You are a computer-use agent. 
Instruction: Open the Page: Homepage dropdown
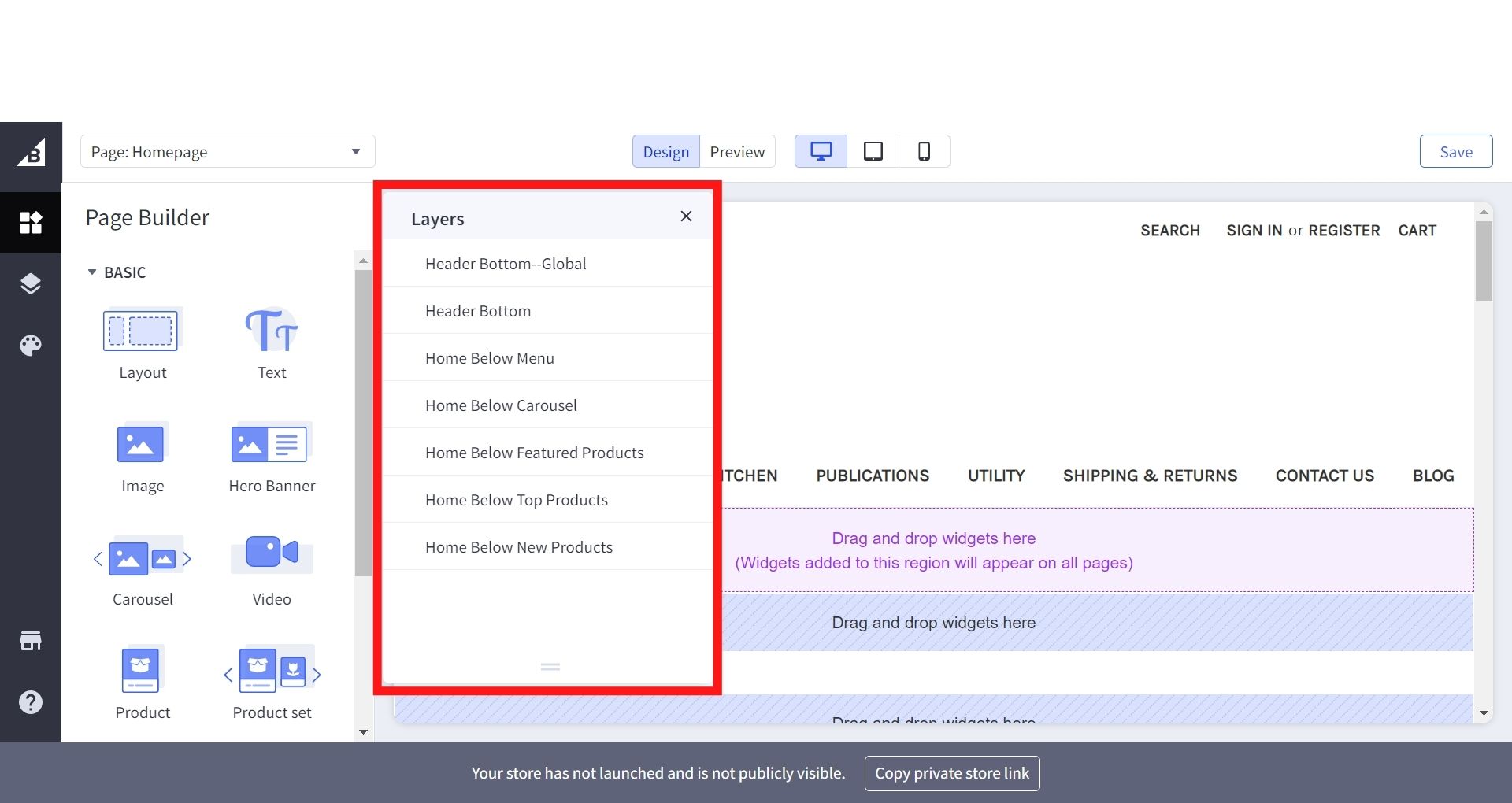228,151
